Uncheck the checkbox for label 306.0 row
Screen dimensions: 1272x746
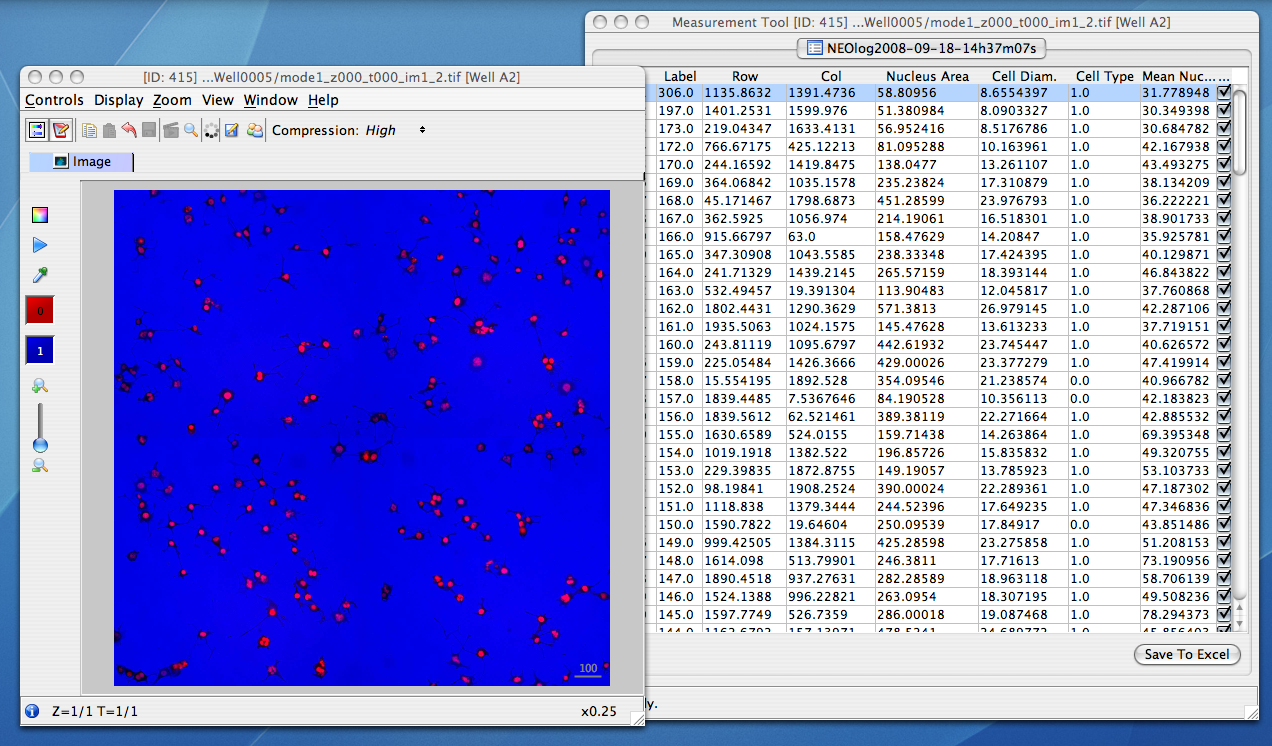click(1224, 92)
